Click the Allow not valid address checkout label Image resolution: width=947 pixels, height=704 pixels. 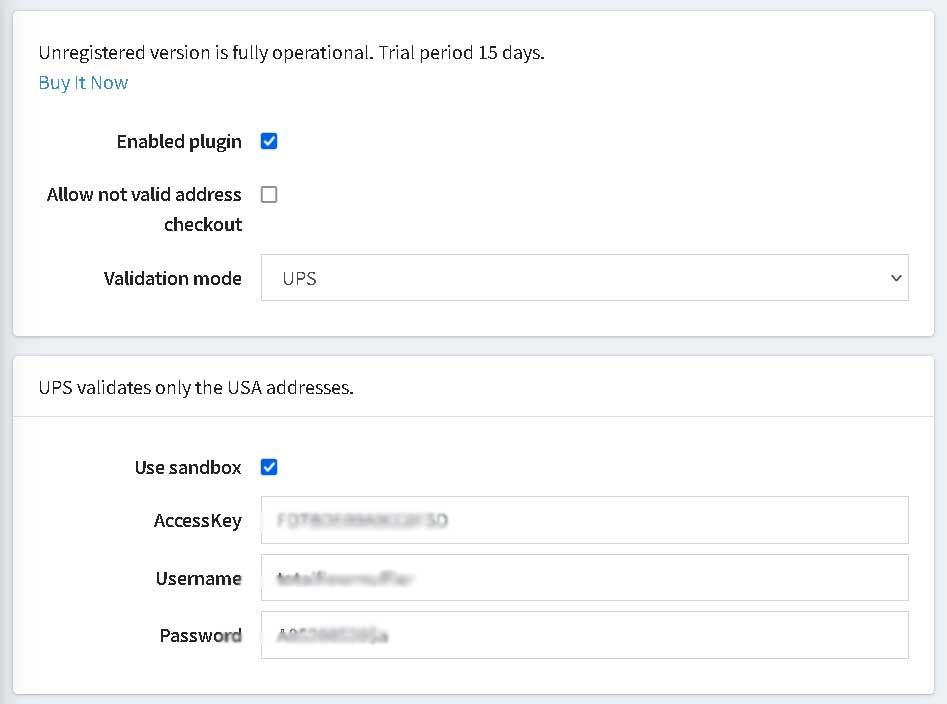pyautogui.click(x=144, y=209)
